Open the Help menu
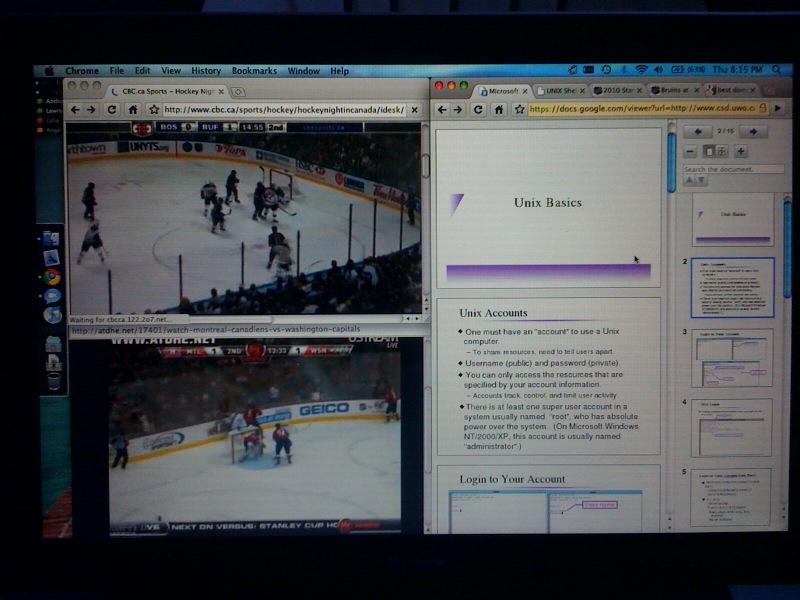This screenshot has width=800, height=600. coord(339,71)
